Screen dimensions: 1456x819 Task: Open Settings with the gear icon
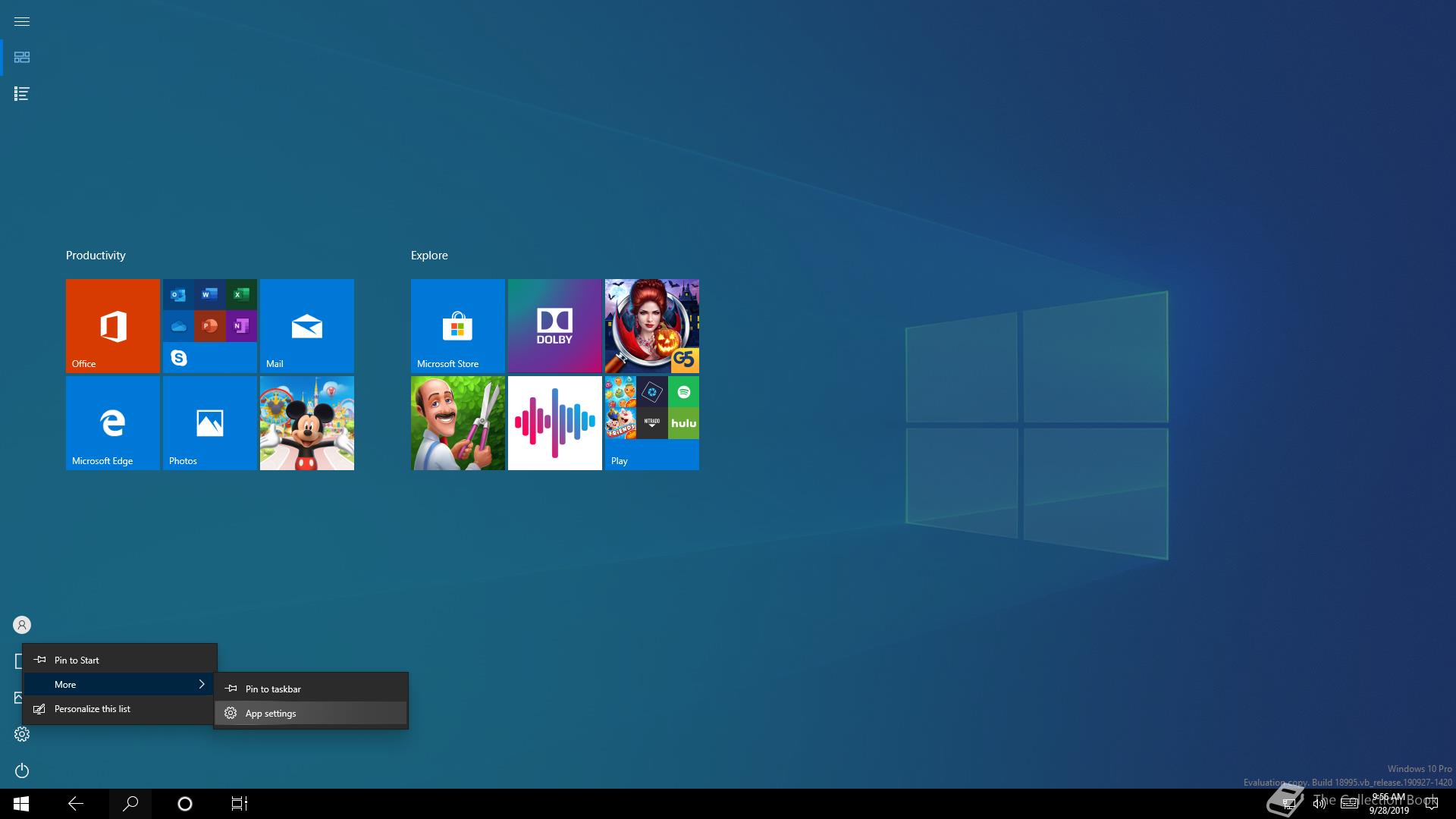coord(22,734)
